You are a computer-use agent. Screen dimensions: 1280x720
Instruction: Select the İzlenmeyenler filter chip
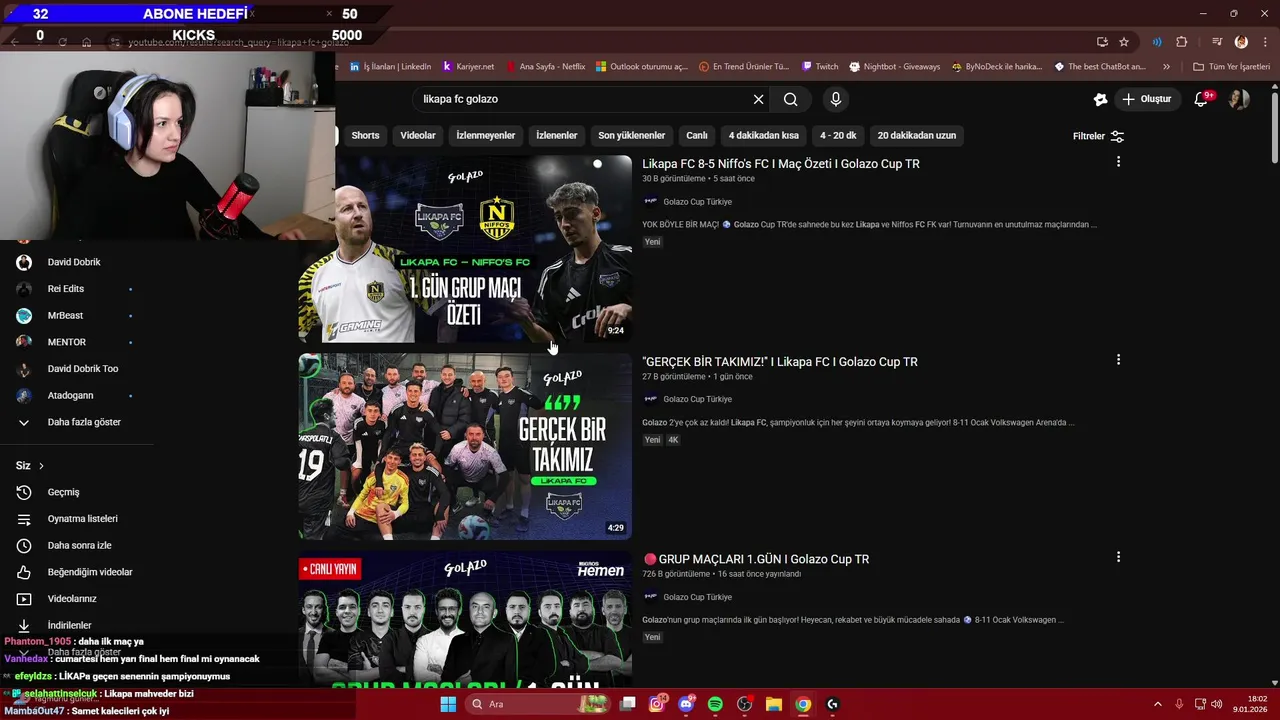(486, 135)
